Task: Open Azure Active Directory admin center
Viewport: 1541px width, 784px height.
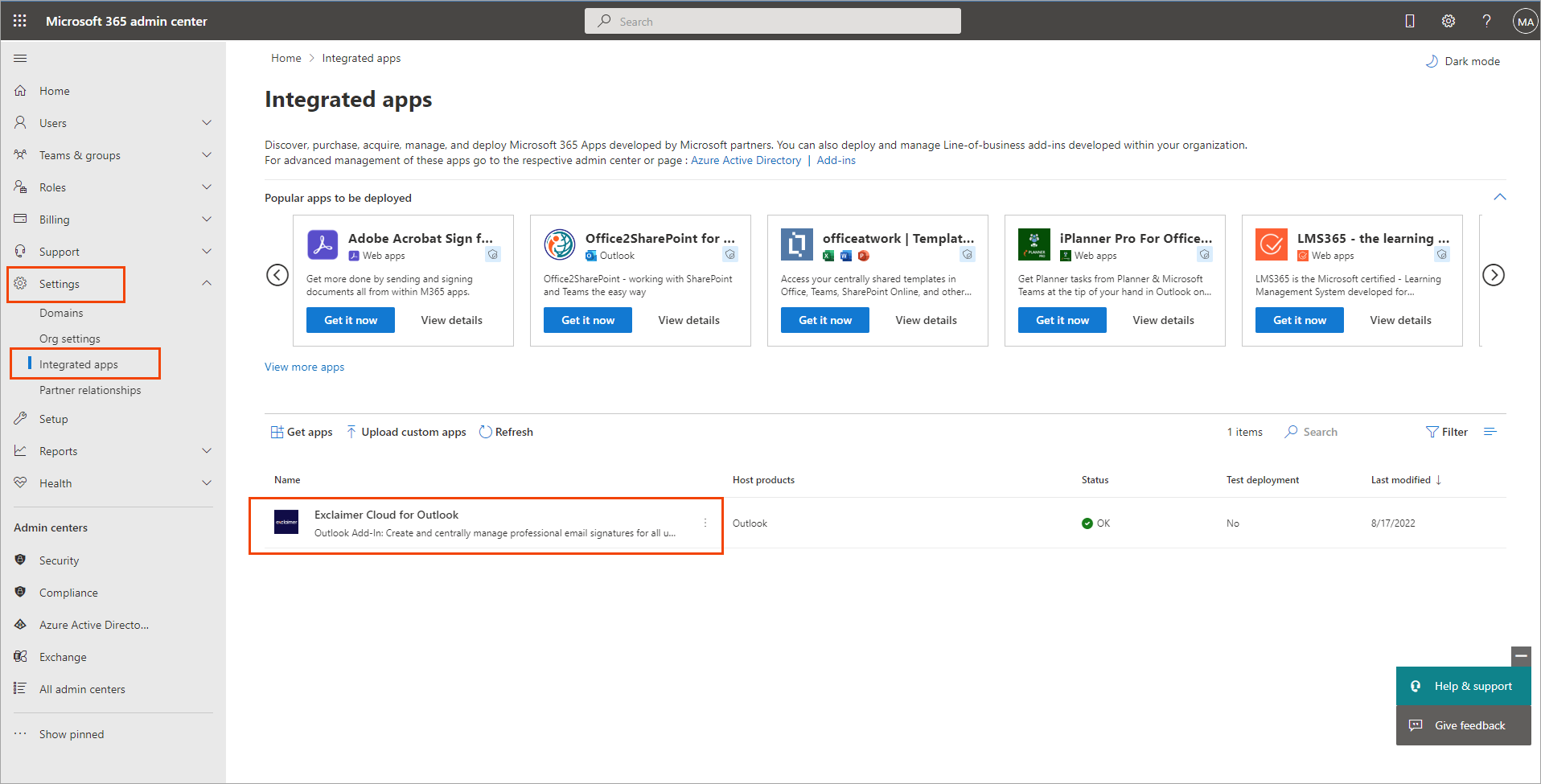Action: tap(93, 625)
